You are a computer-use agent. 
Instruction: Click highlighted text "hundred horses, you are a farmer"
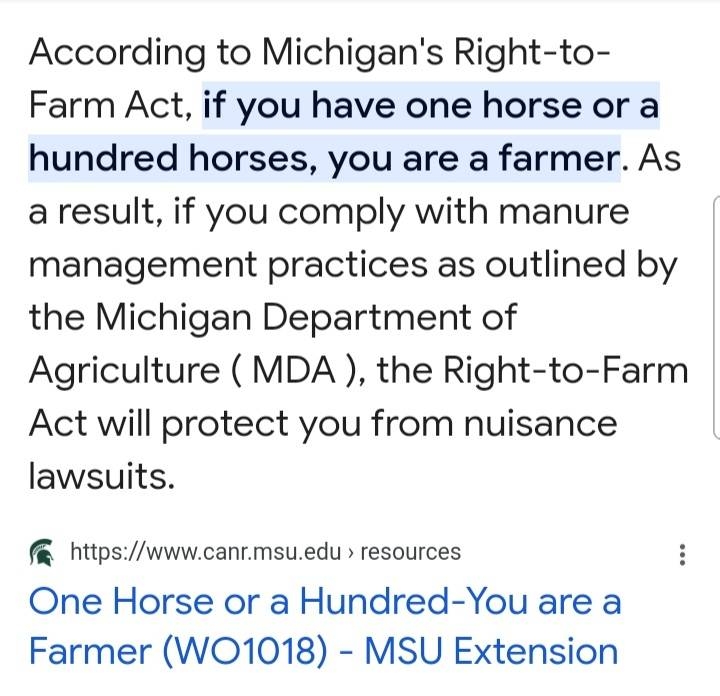tap(320, 158)
